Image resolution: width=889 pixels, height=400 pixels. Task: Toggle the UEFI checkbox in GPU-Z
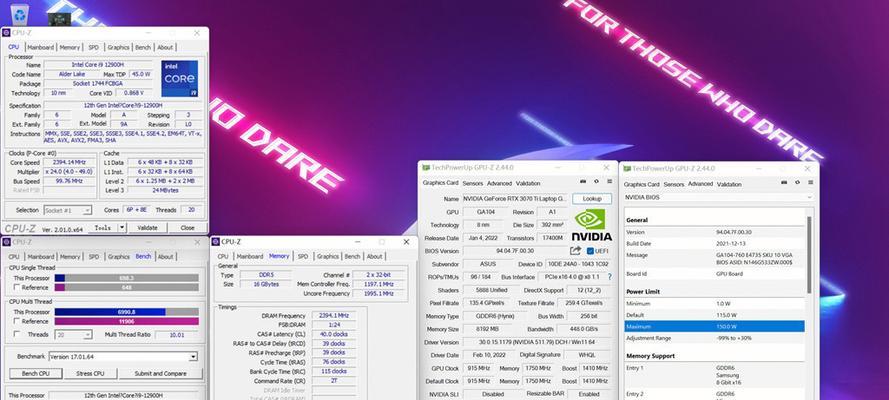point(590,251)
